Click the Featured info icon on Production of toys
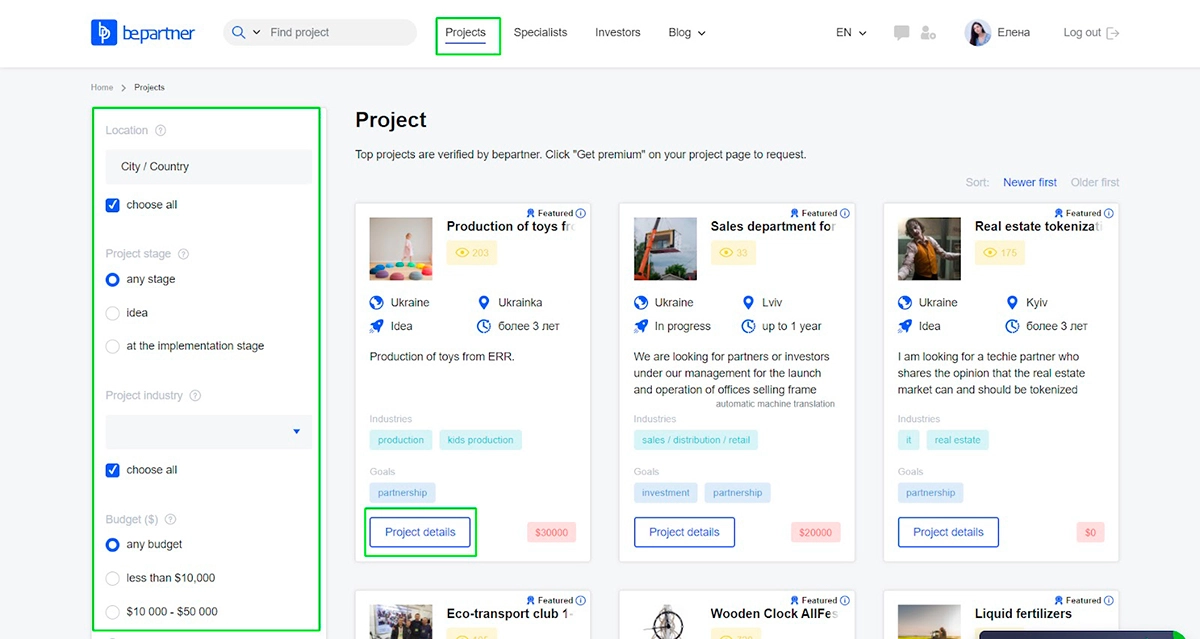The image size is (1200, 639). coord(581,213)
